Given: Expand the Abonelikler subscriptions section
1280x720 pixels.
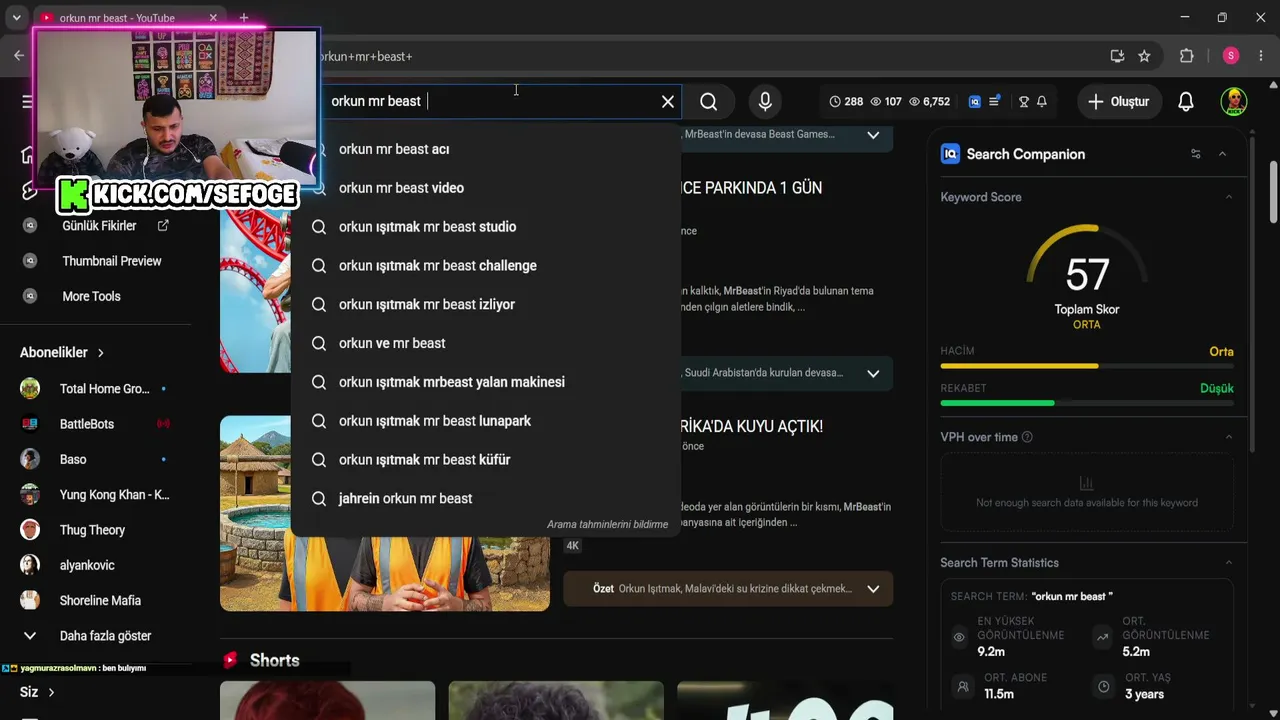Looking at the screenshot, I should point(62,352).
